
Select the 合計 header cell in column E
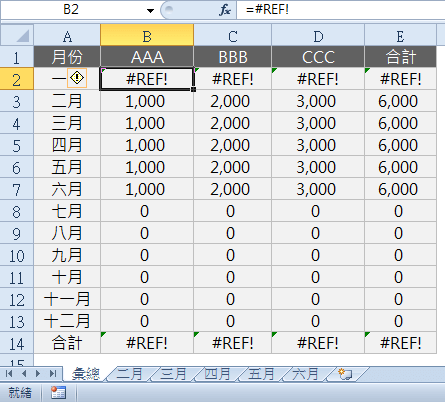pyautogui.click(x=401, y=57)
